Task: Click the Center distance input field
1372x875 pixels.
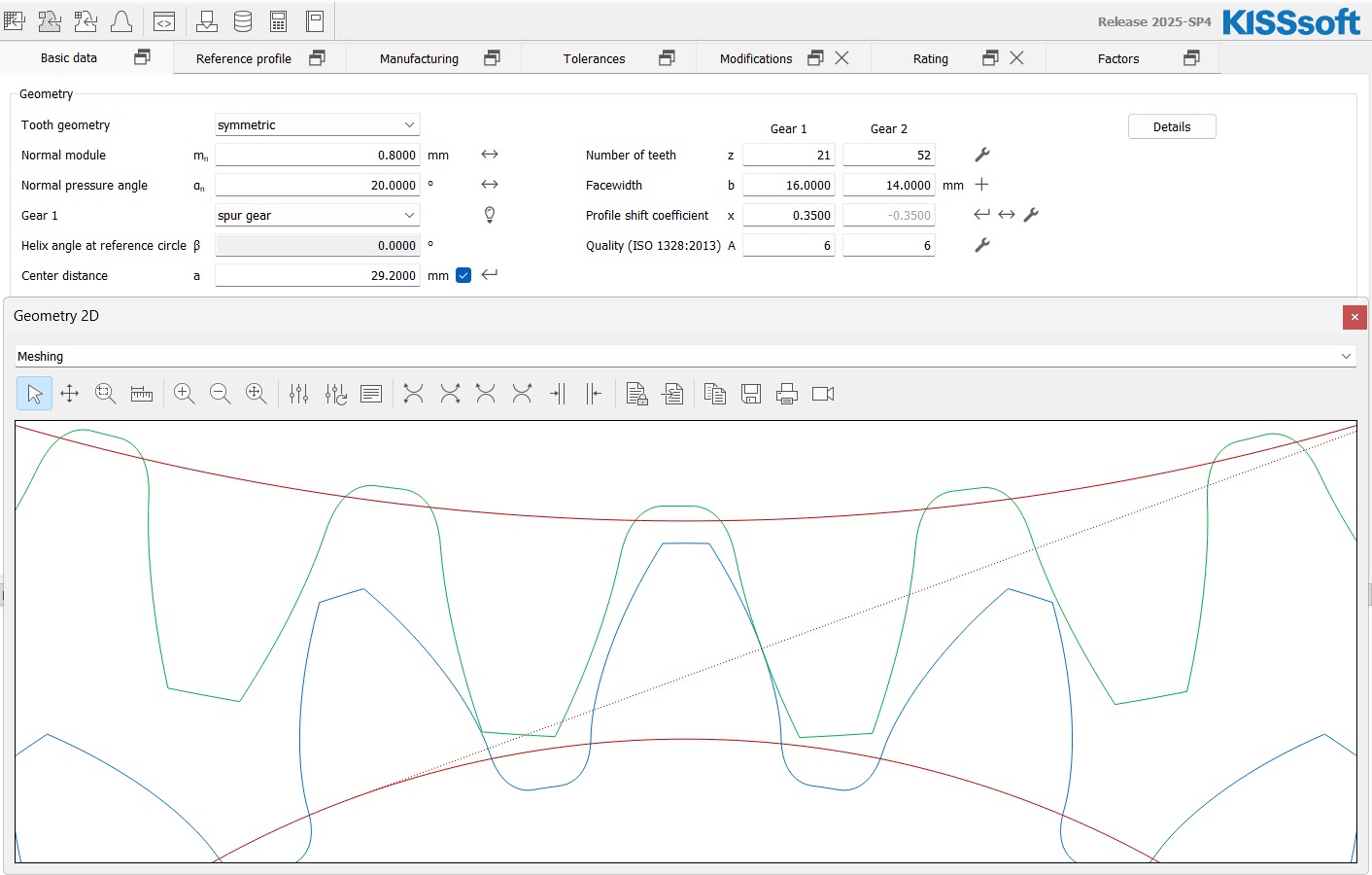Action: click(x=317, y=275)
